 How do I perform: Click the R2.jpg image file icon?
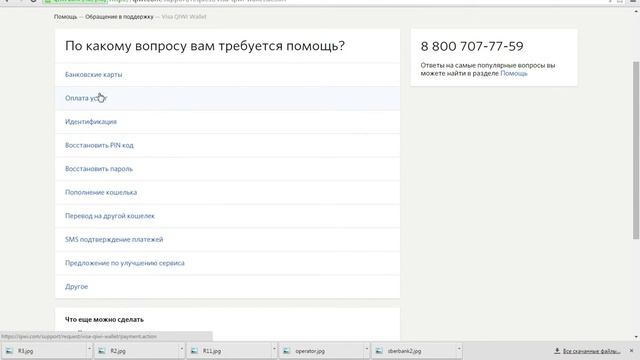pyautogui.click(x=102, y=351)
